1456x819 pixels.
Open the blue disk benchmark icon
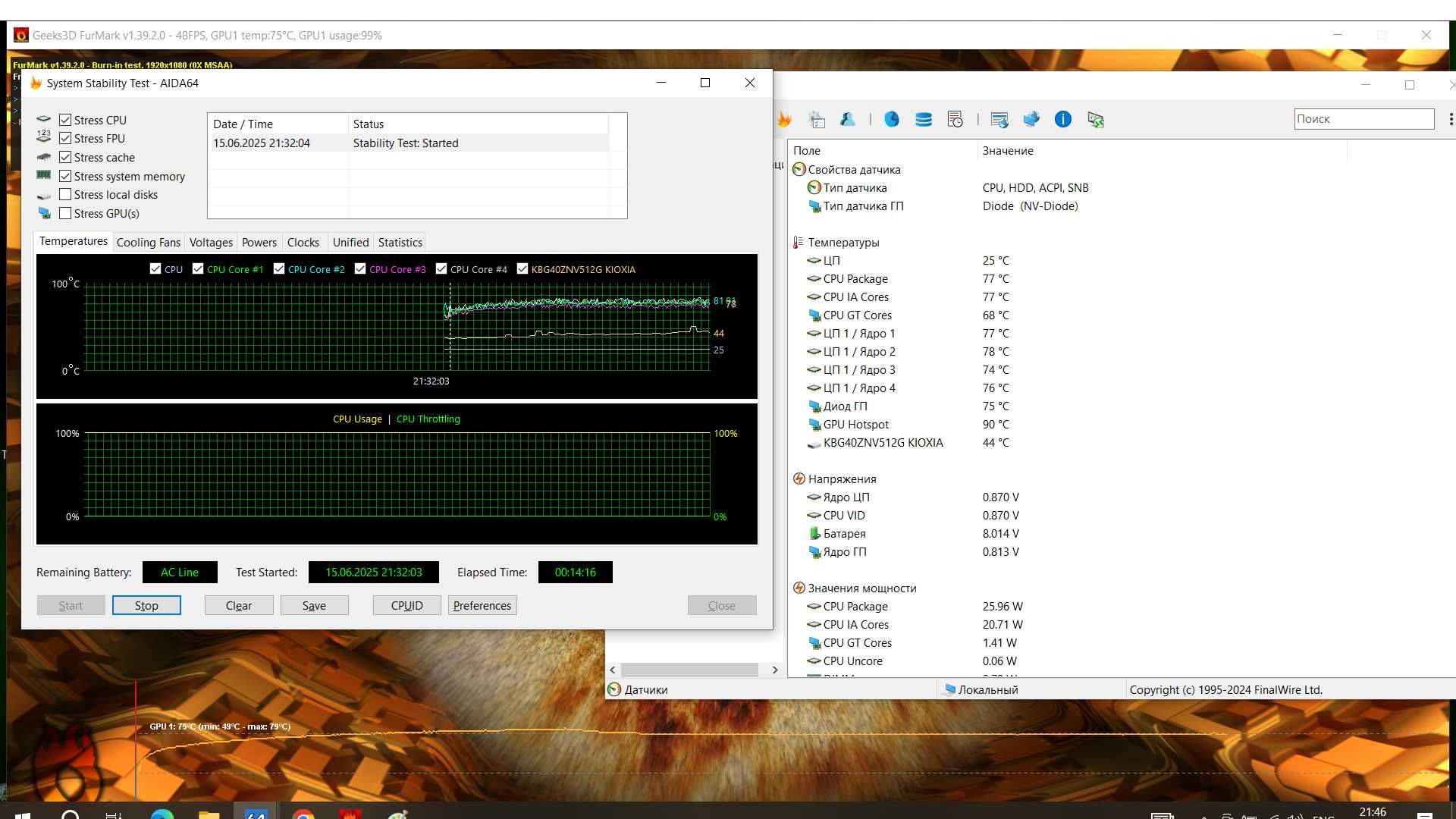pyautogui.click(x=892, y=119)
